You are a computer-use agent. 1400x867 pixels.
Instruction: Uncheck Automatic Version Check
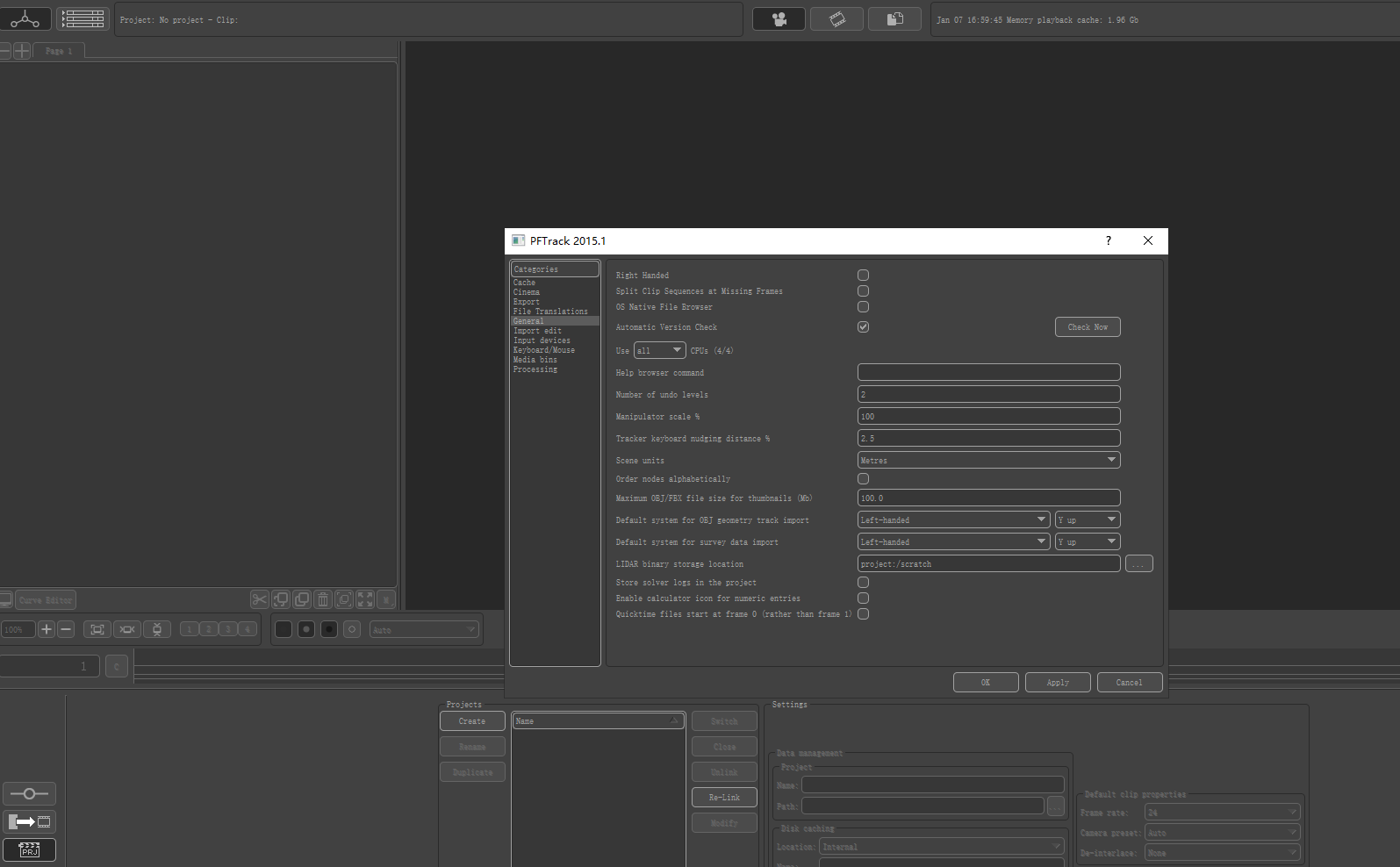863,327
